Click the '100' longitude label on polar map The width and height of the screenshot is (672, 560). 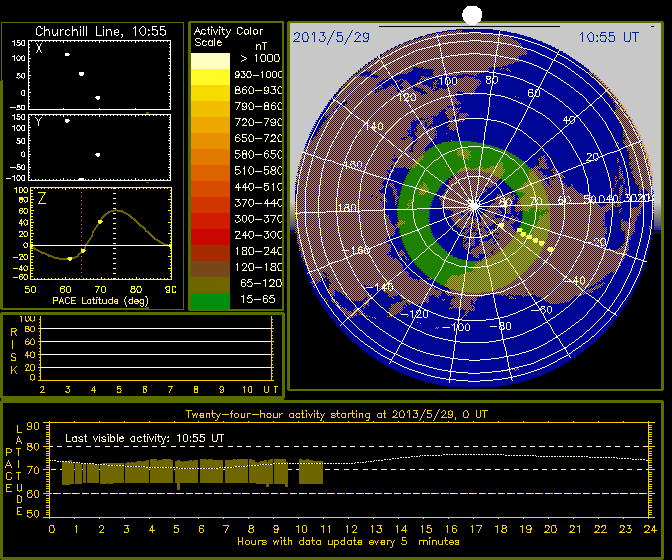[x=447, y=81]
